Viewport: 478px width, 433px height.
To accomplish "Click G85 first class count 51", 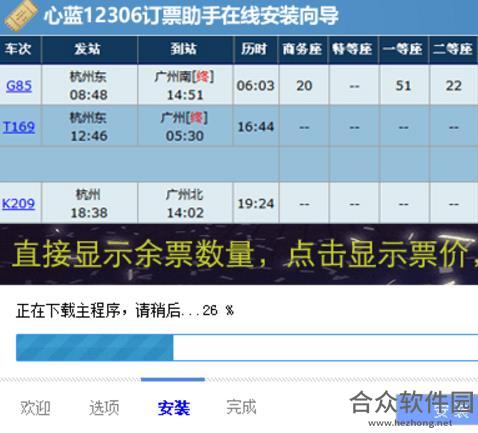I will pyautogui.click(x=403, y=86).
